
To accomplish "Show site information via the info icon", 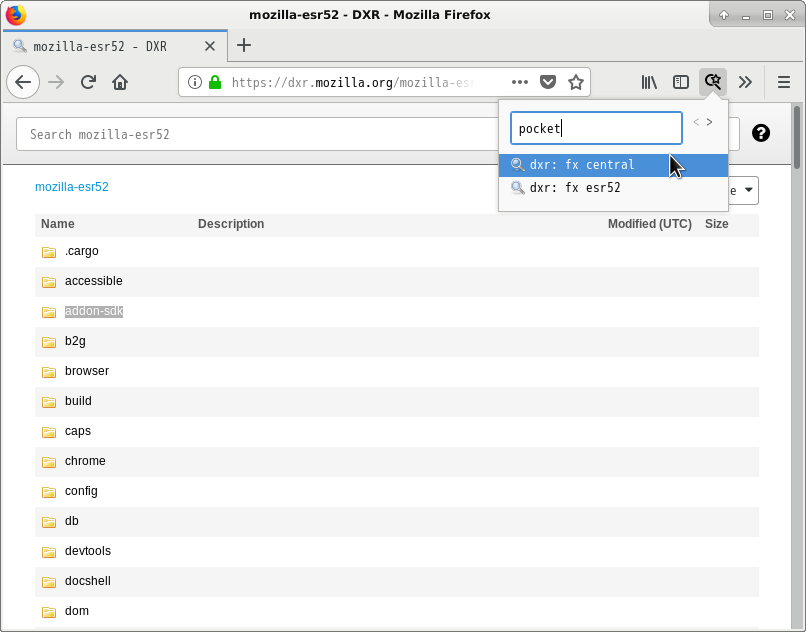I will point(194,82).
